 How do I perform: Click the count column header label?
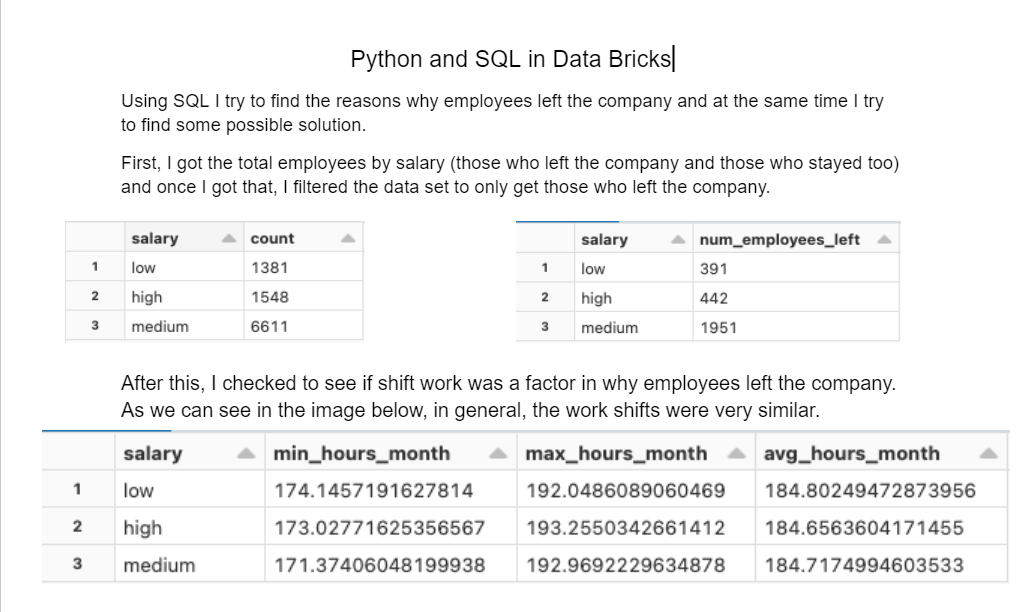pos(272,239)
